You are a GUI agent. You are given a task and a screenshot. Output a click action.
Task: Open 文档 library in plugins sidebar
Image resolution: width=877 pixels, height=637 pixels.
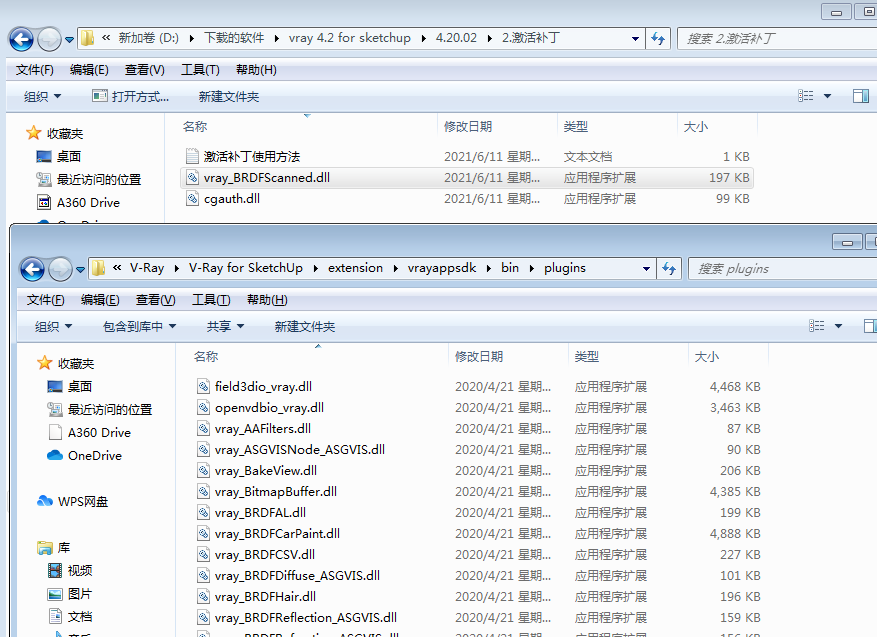coord(70,617)
